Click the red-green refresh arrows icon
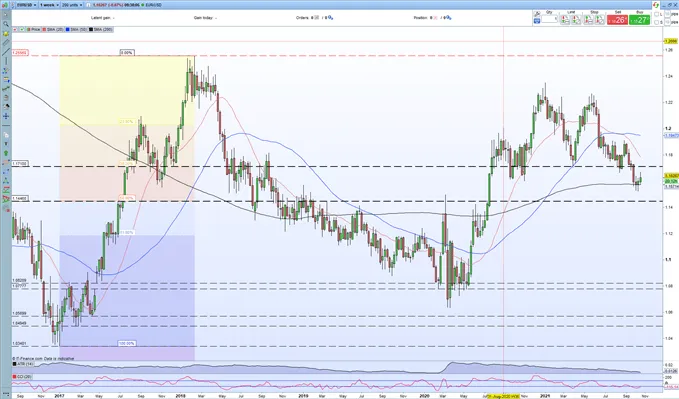This screenshot has height=399, width=679. (x=656, y=4)
